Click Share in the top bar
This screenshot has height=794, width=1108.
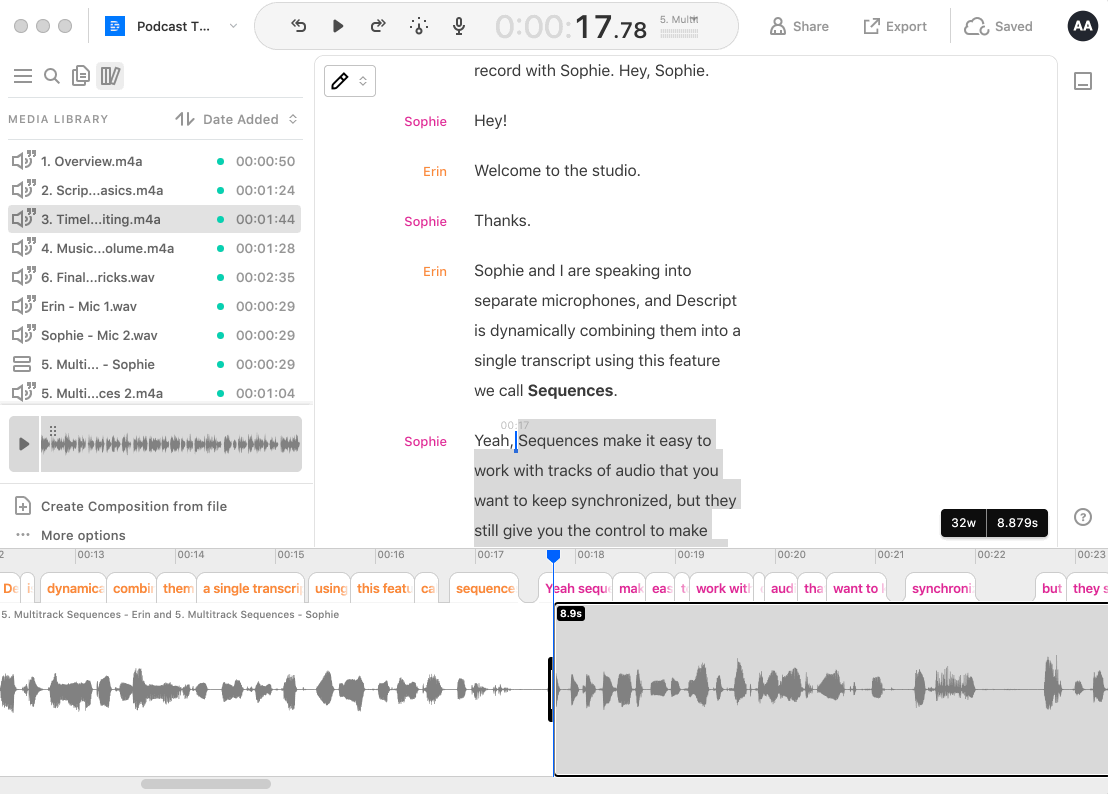(x=799, y=26)
